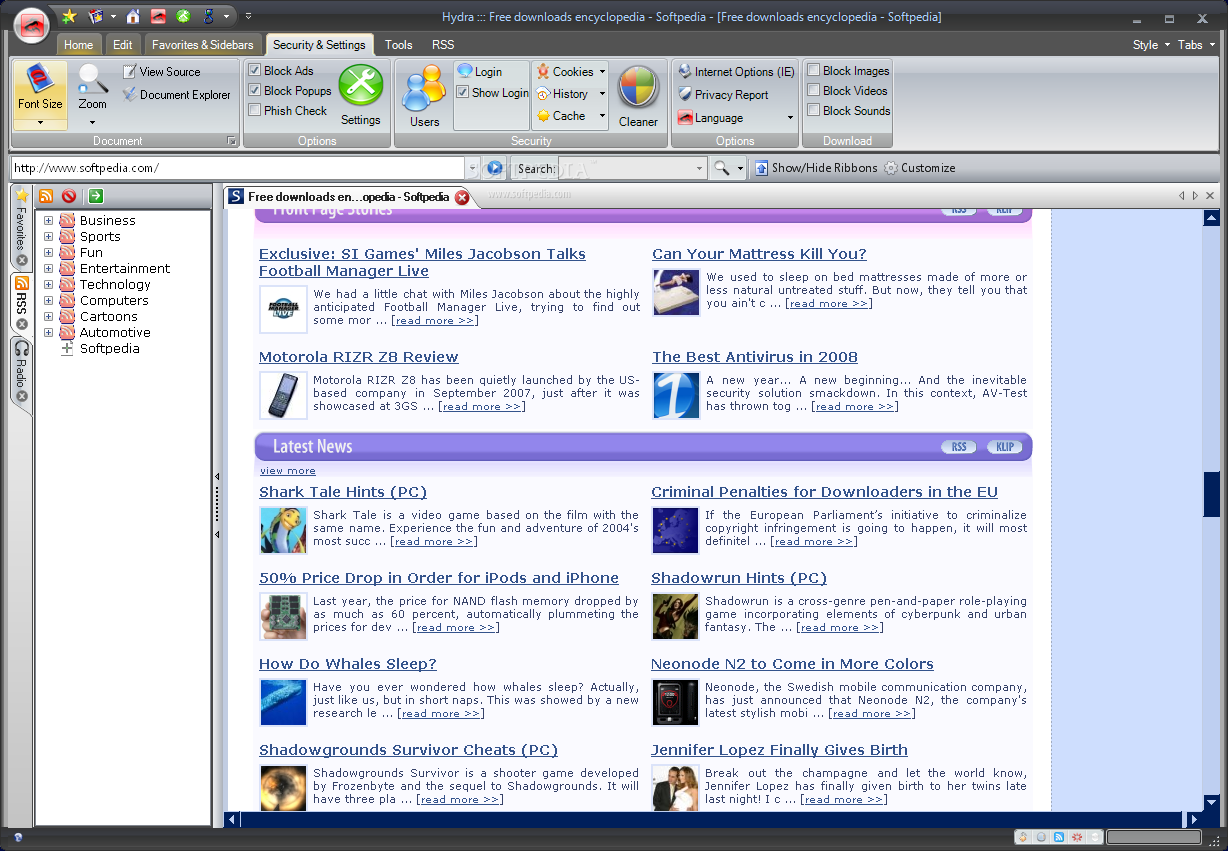Expand the Business feed folder
This screenshot has height=851, width=1228.
click(48, 221)
